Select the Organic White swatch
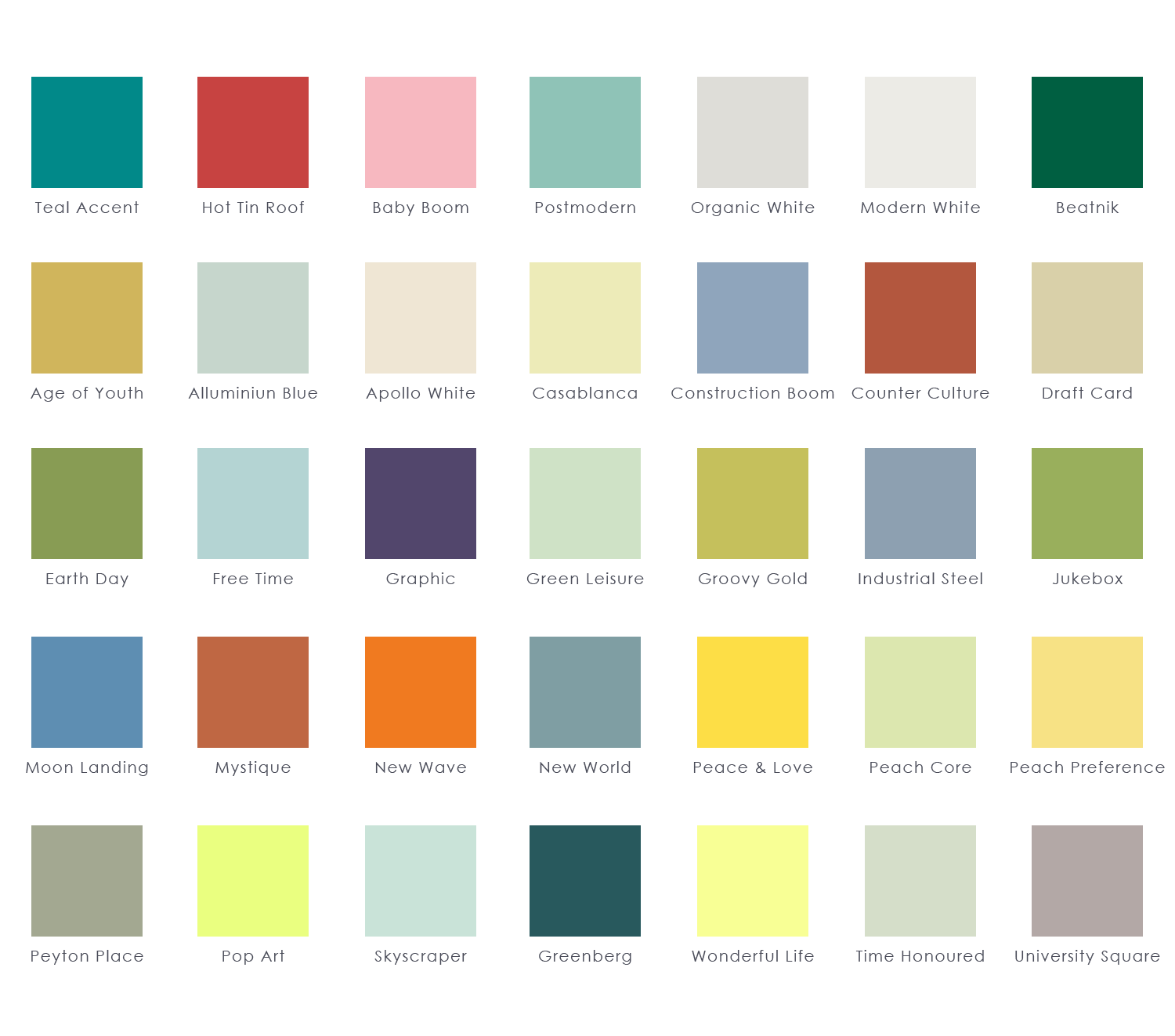The height and width of the screenshot is (1036, 1175). click(753, 132)
